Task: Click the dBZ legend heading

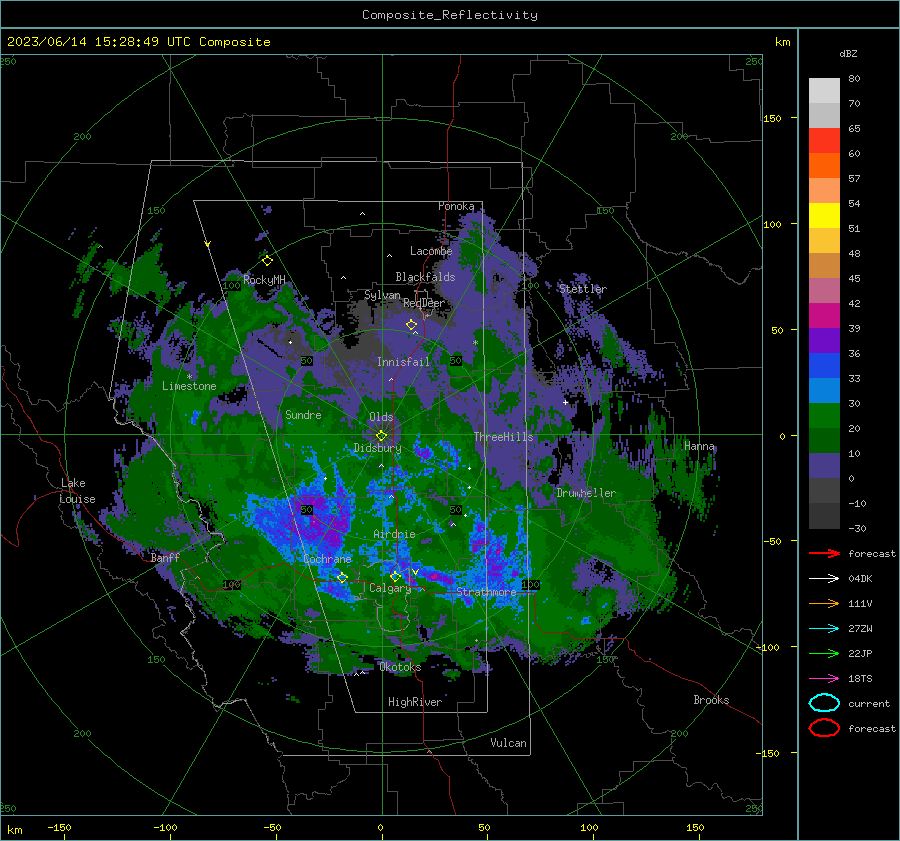Action: (848, 53)
